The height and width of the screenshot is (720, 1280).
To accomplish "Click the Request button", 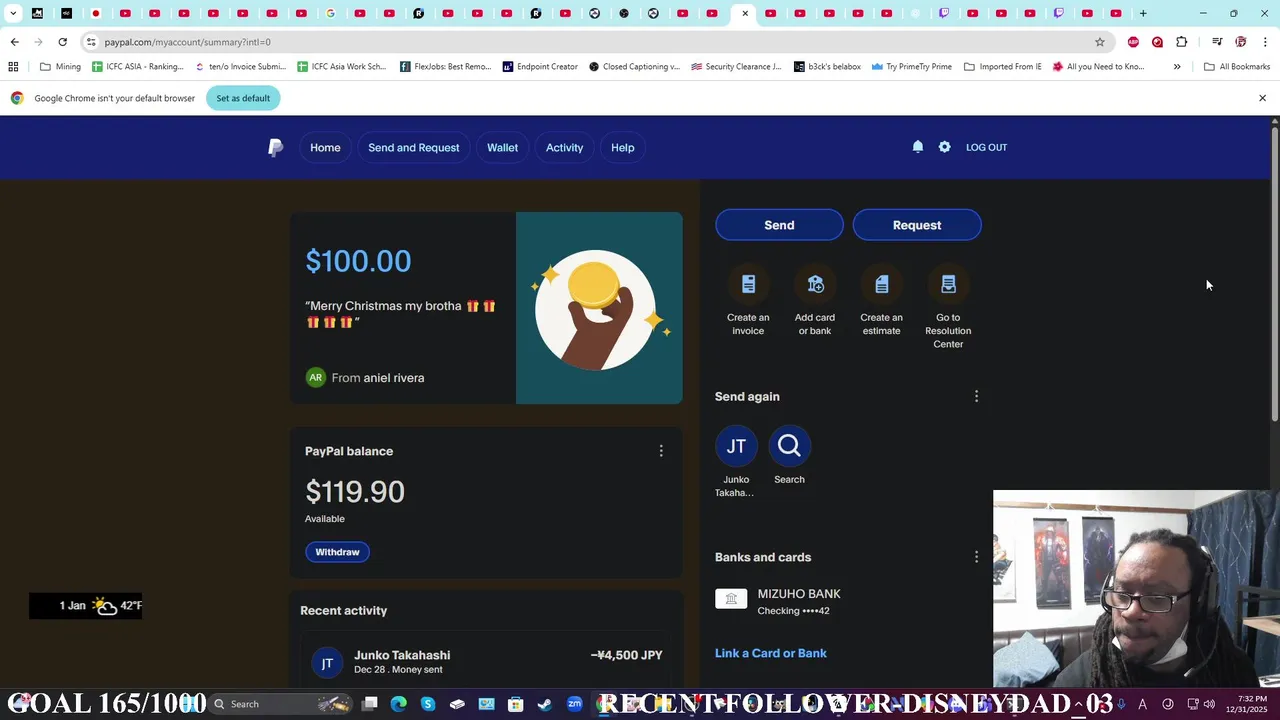I will (917, 225).
